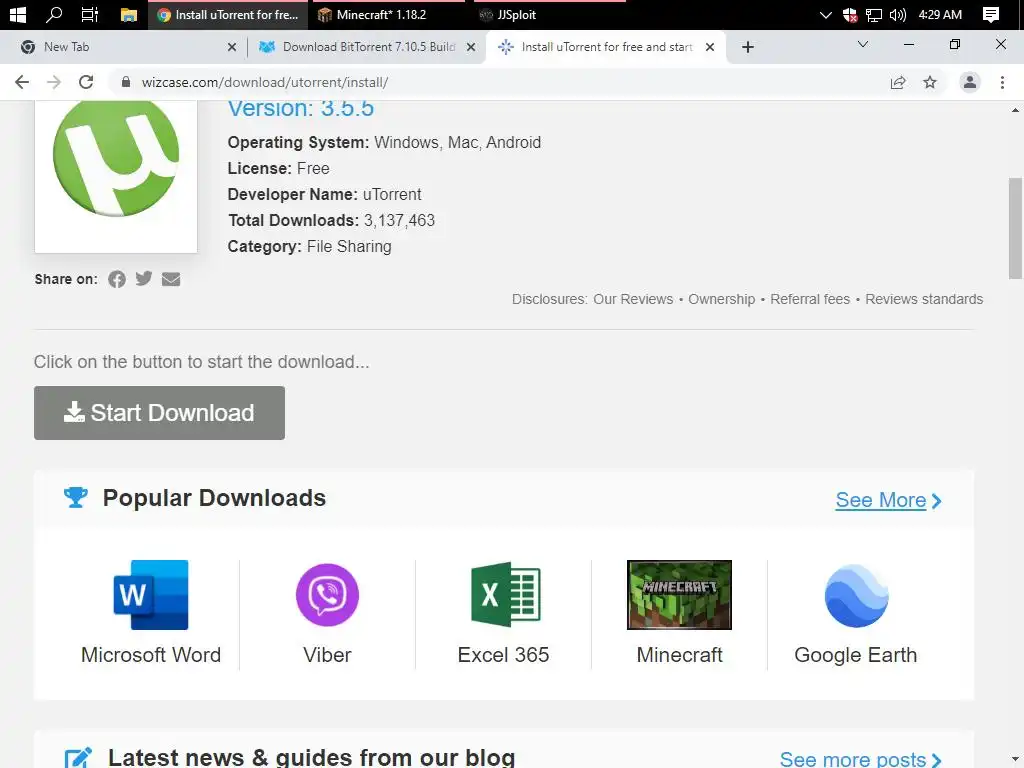Switch to the New Tab browser tab

tap(123, 47)
